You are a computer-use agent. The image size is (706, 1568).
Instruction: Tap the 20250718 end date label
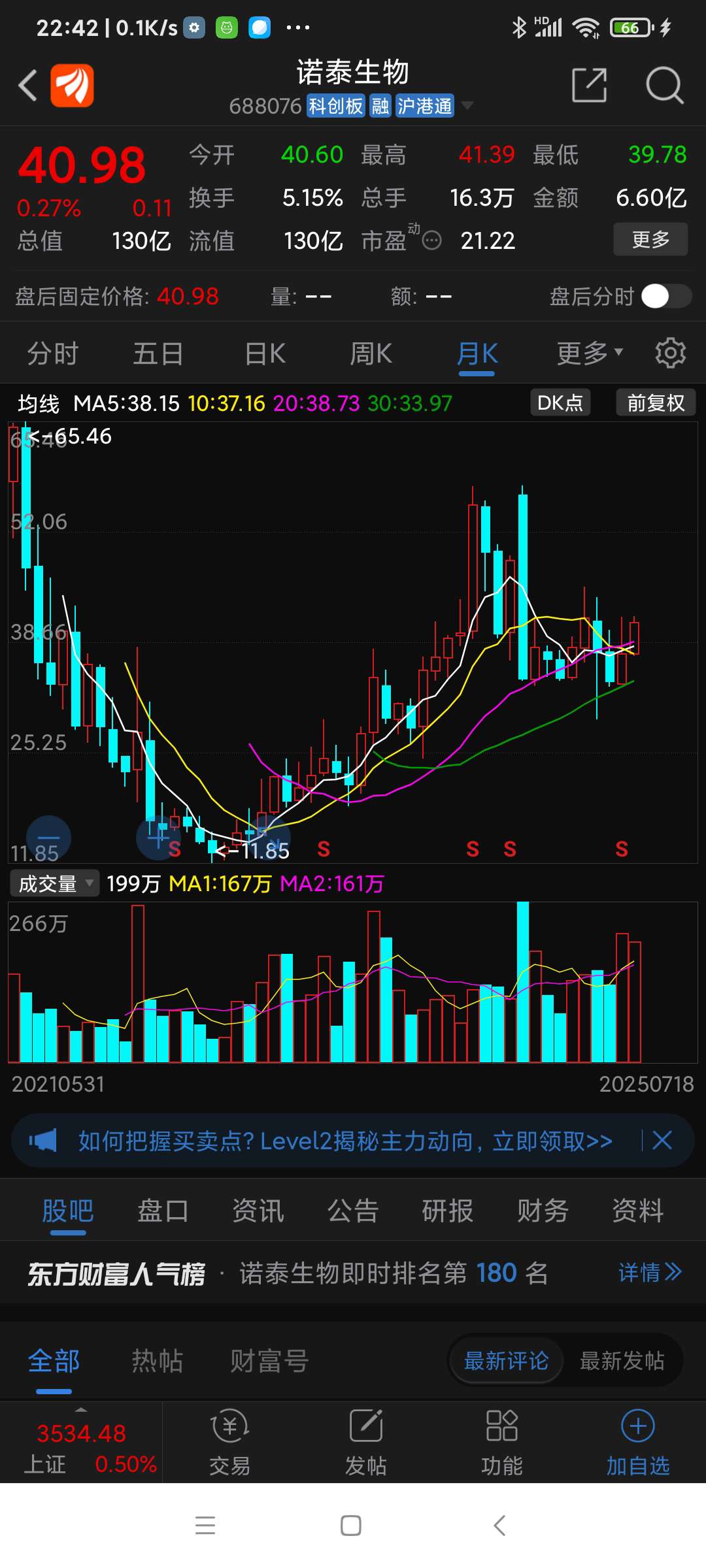point(647,1085)
